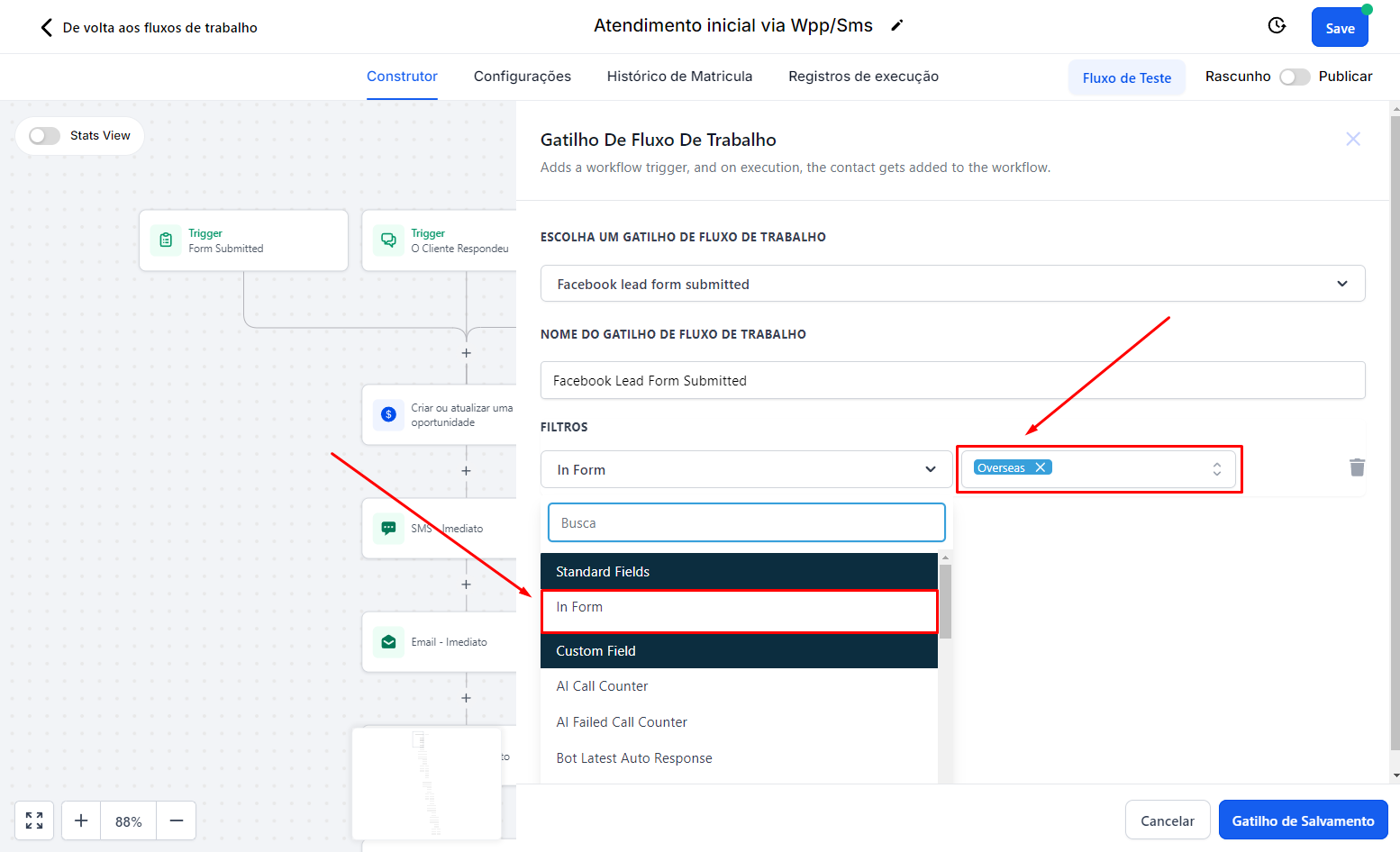Click back arrow to workflows list
Screen dimensions: 1400x852
click(47, 28)
